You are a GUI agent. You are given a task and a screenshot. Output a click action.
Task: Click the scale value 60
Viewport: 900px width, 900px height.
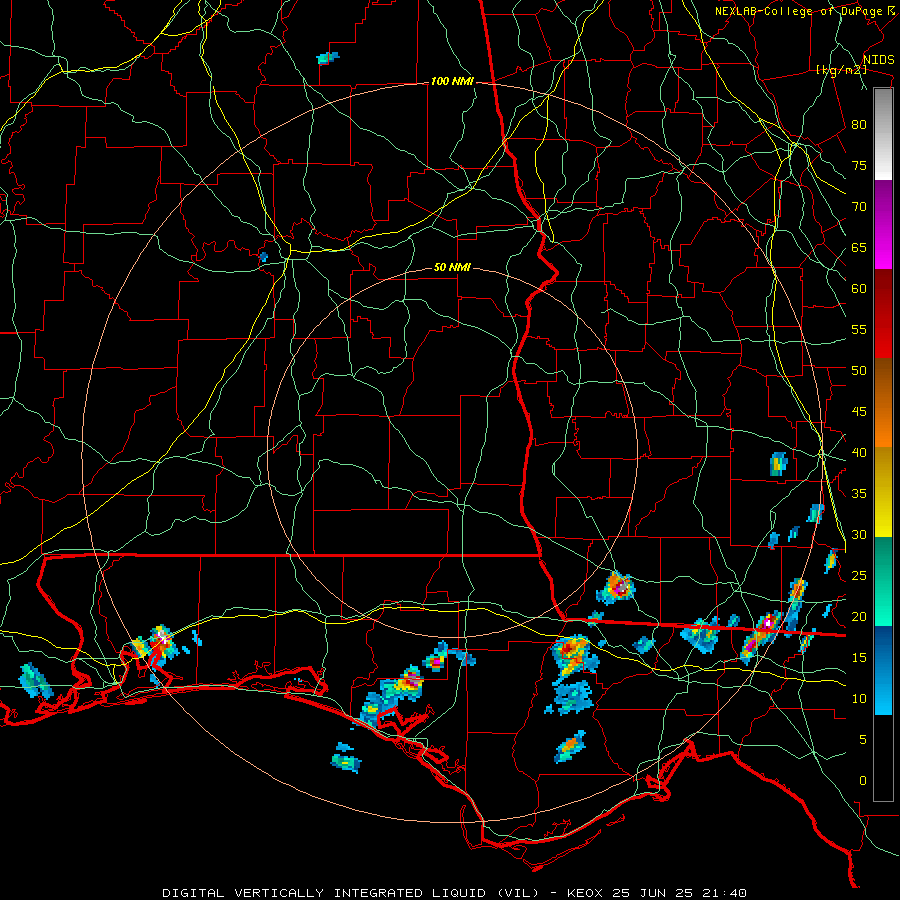pyautogui.click(x=859, y=288)
